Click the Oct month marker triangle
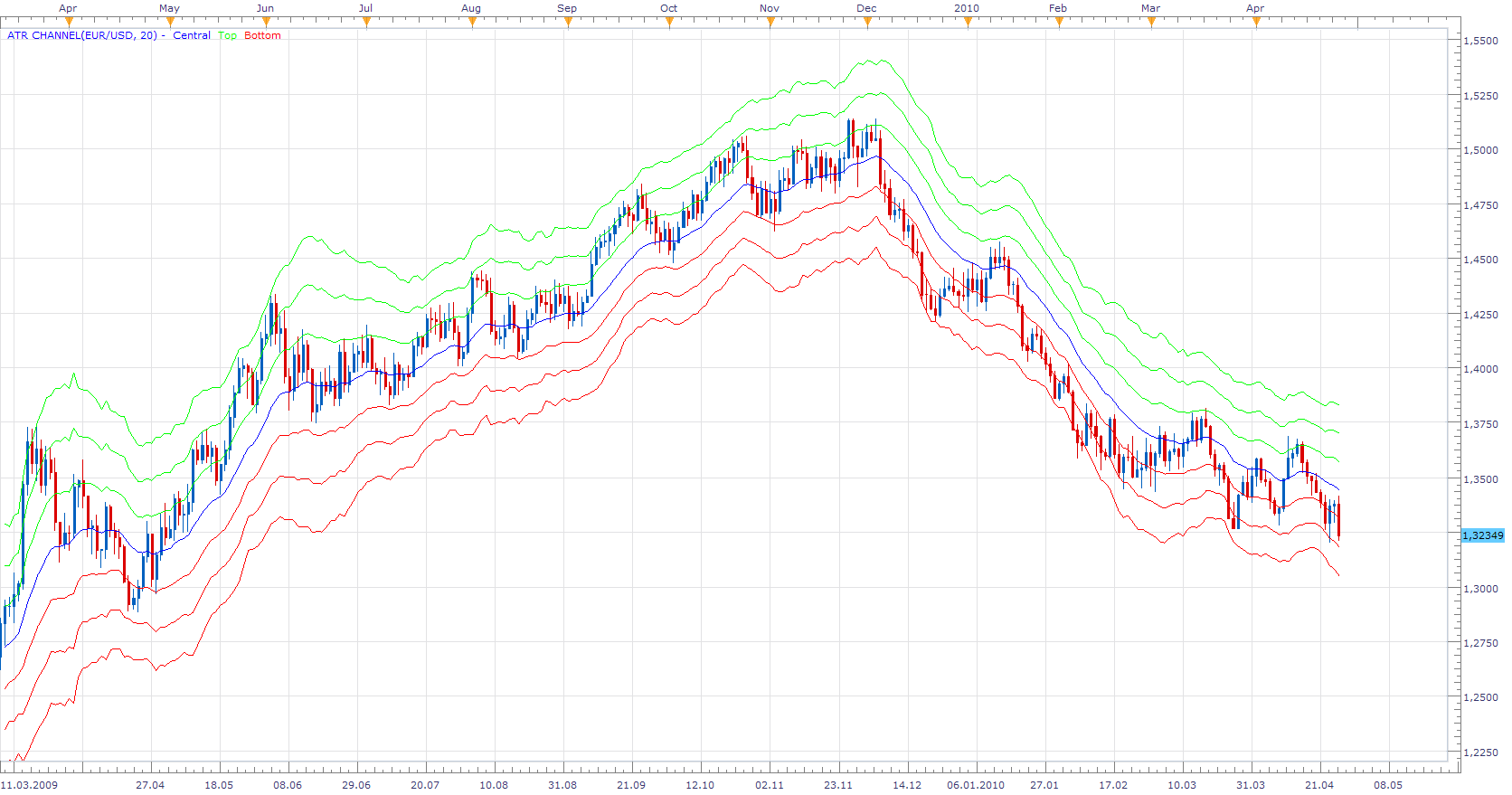 pyautogui.click(x=669, y=22)
